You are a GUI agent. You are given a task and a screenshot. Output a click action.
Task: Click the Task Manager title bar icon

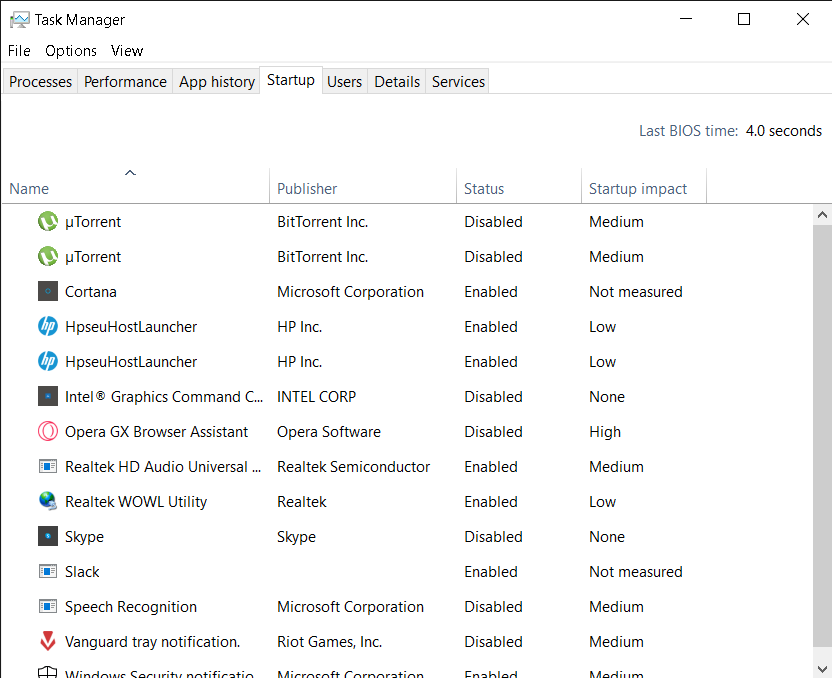point(20,20)
